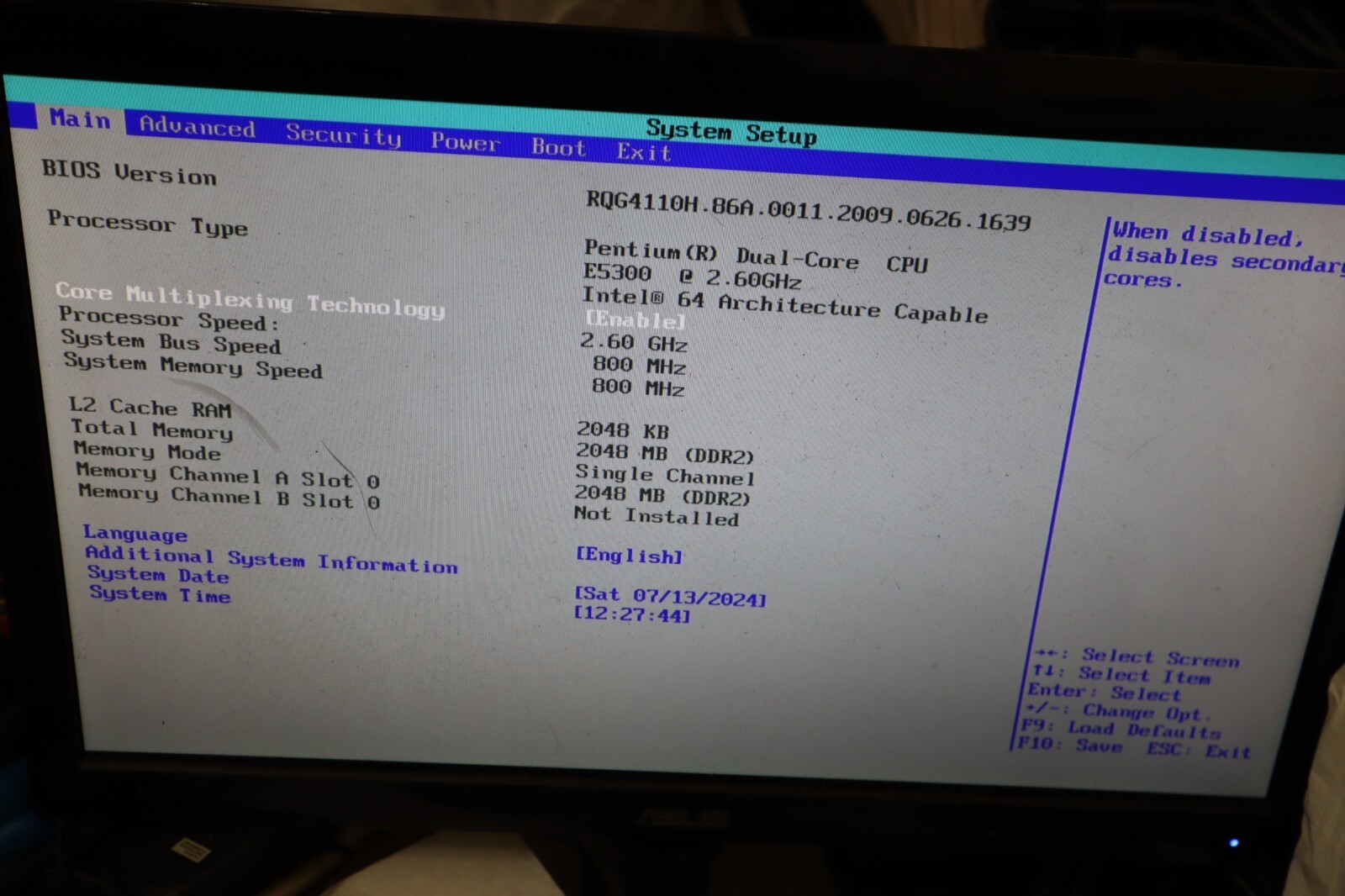1345x896 pixels.
Task: Click BIOS version string RQG4110H.86A.0011
Action: point(808,211)
